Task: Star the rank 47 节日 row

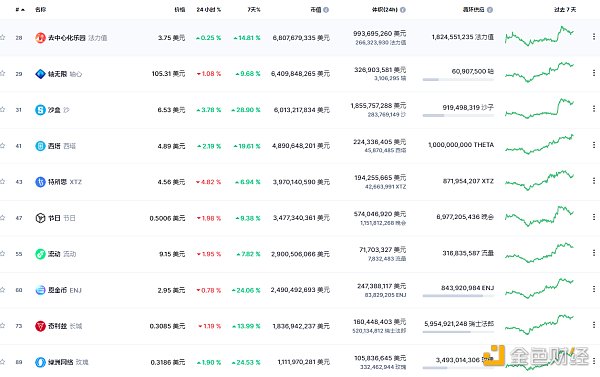Action: [x=3, y=218]
